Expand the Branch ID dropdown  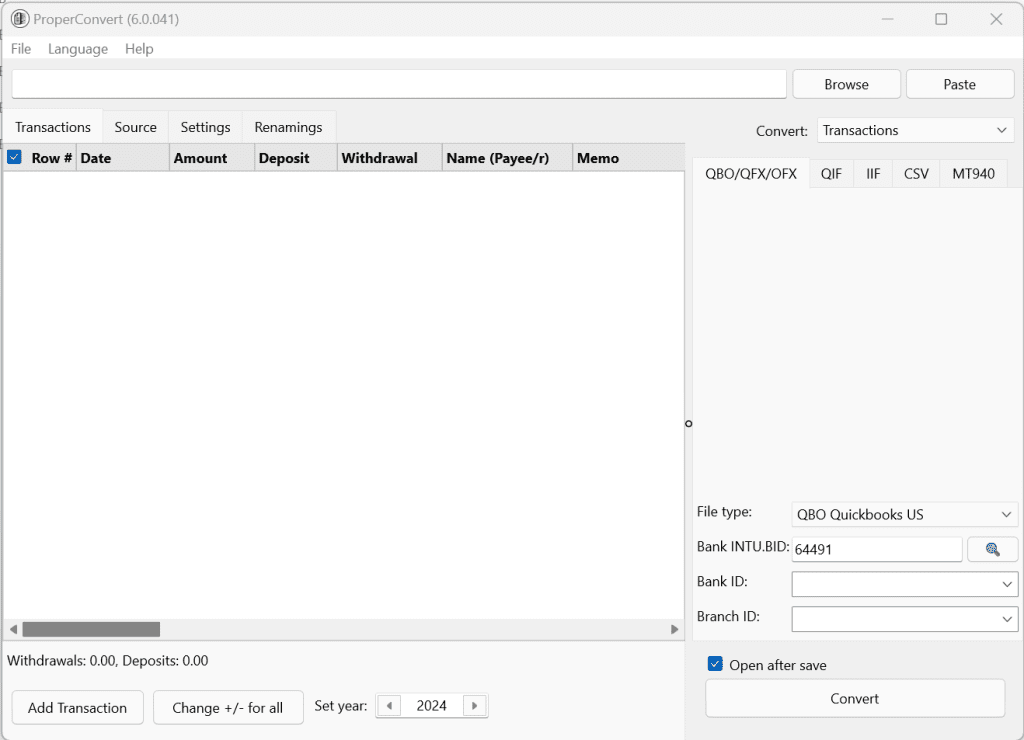click(904, 620)
